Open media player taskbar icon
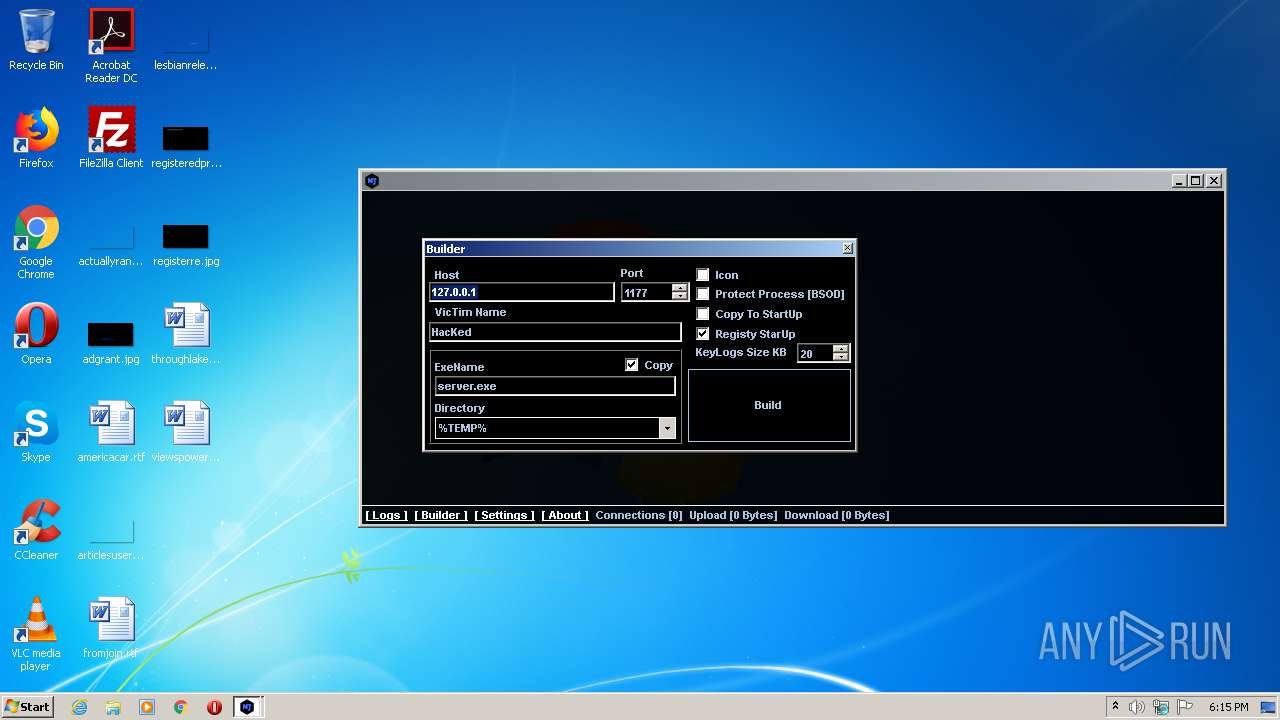The height and width of the screenshot is (720, 1280). coord(147,707)
